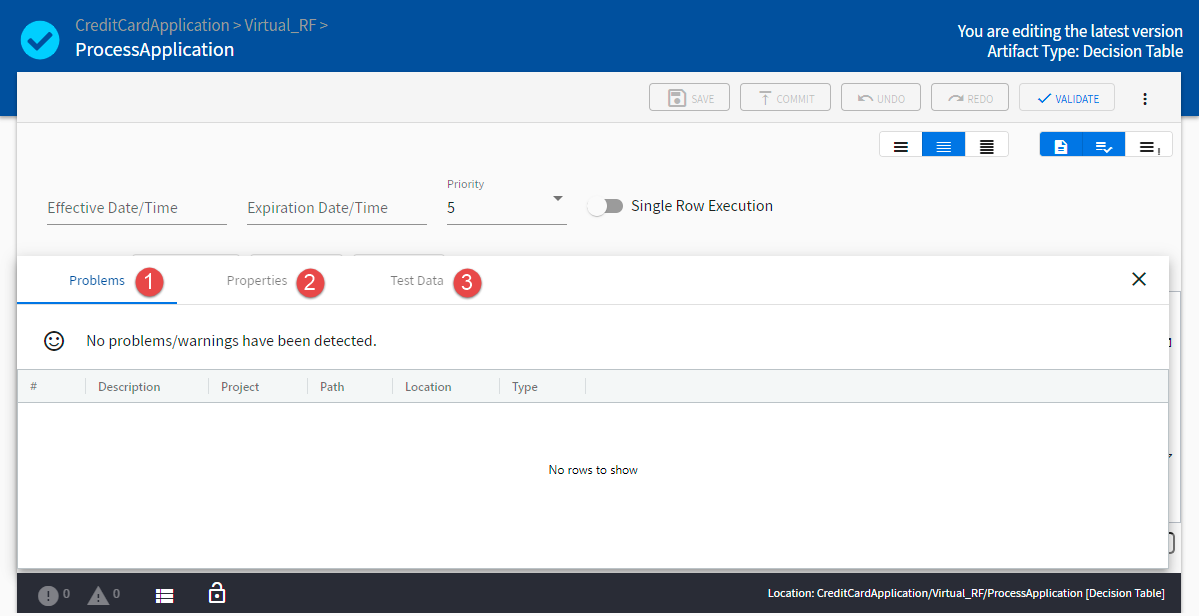1199x616 pixels.
Task: Click the error count icon in status bar
Action: click(x=48, y=595)
